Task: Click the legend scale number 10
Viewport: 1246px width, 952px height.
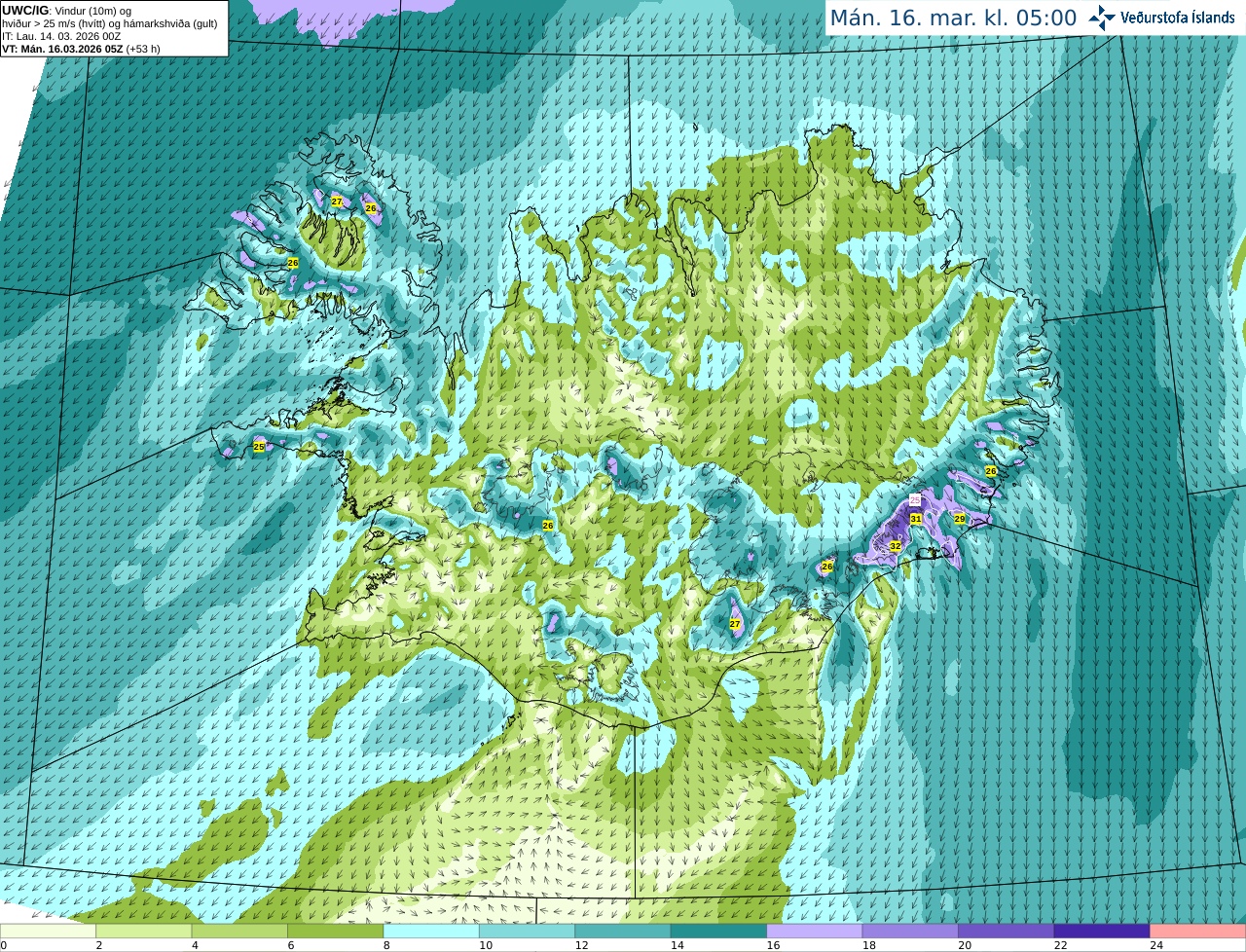Action: coord(486,945)
